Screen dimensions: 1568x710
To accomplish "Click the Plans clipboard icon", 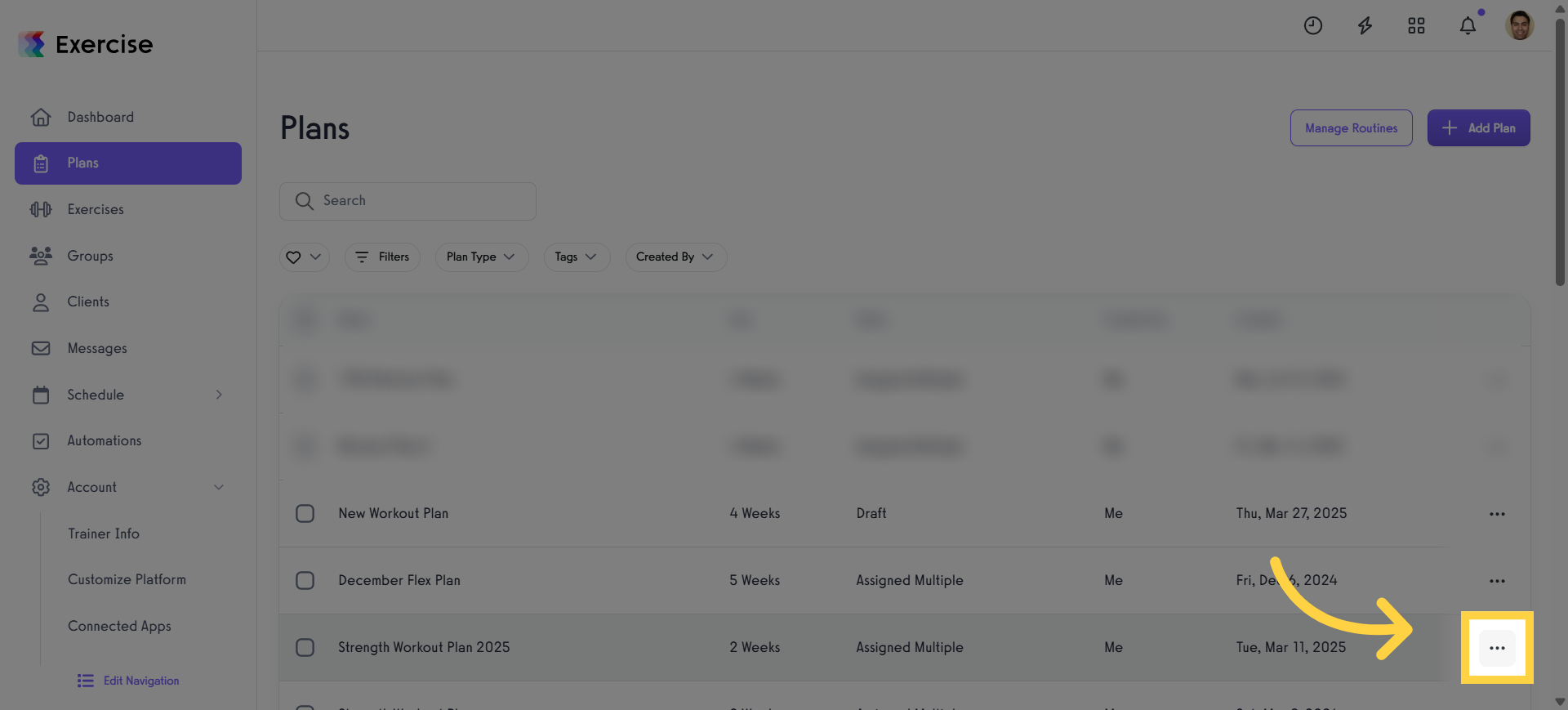I will [x=41, y=163].
